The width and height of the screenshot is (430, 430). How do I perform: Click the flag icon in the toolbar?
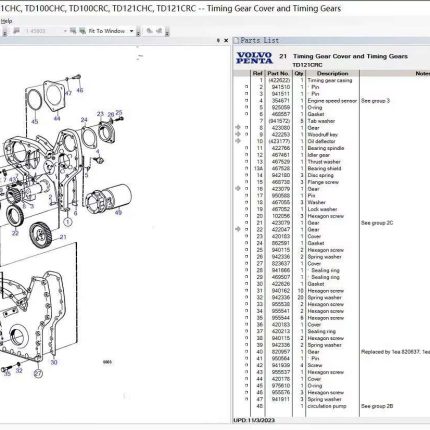16,31
